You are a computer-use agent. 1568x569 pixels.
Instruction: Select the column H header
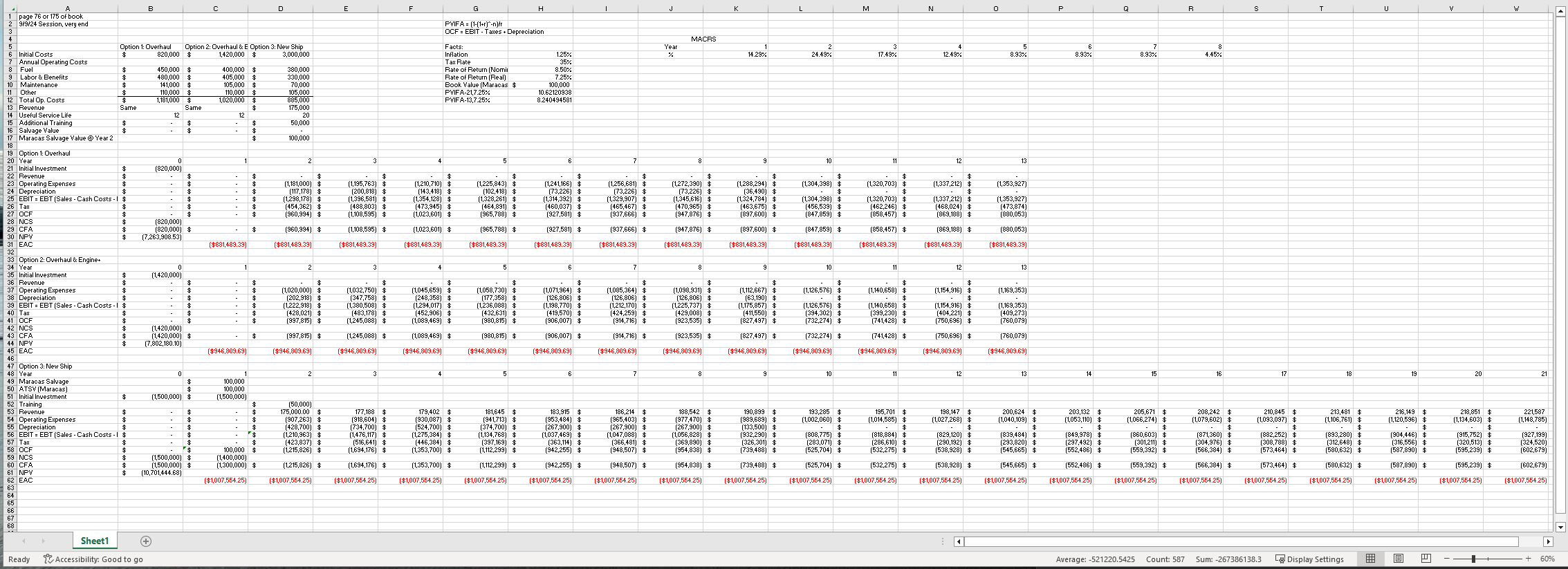click(541, 9)
